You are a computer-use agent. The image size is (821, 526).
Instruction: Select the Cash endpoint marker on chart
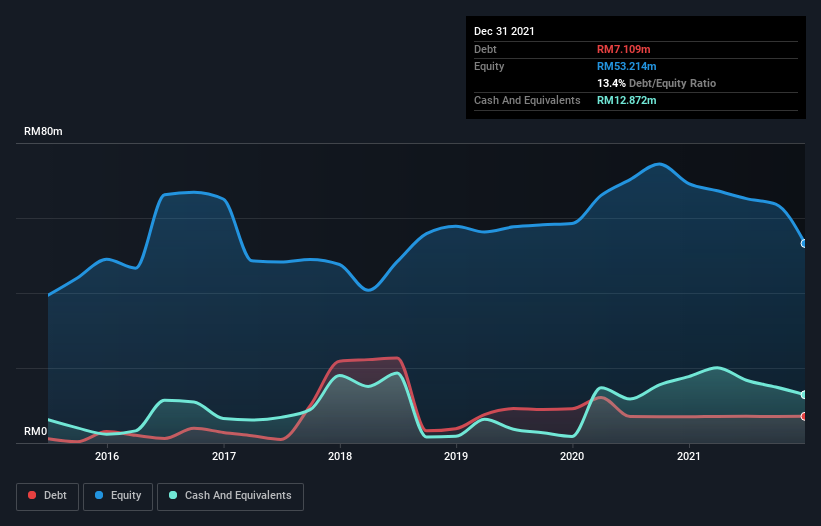804,395
